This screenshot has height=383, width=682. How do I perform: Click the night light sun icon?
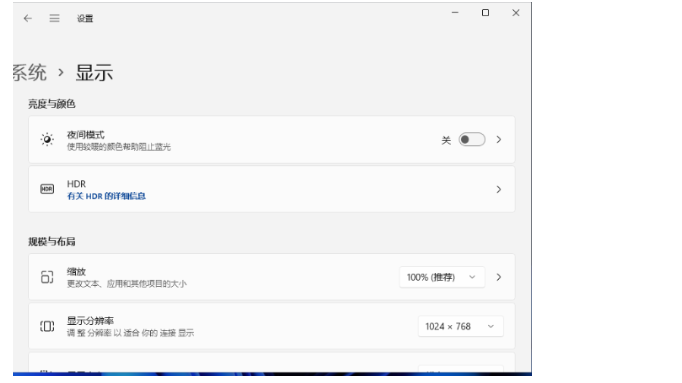point(47,140)
